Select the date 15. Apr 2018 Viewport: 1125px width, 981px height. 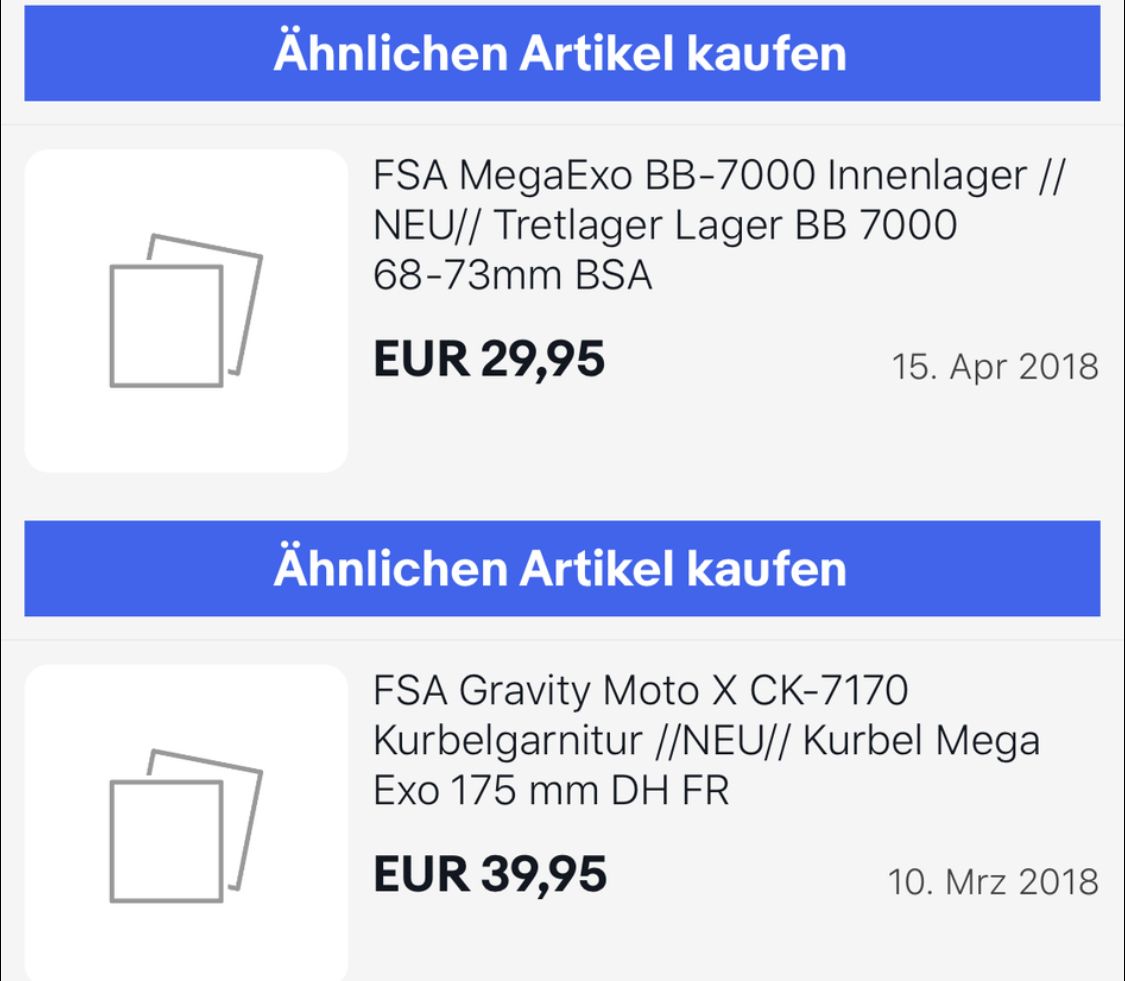pyautogui.click(x=994, y=367)
